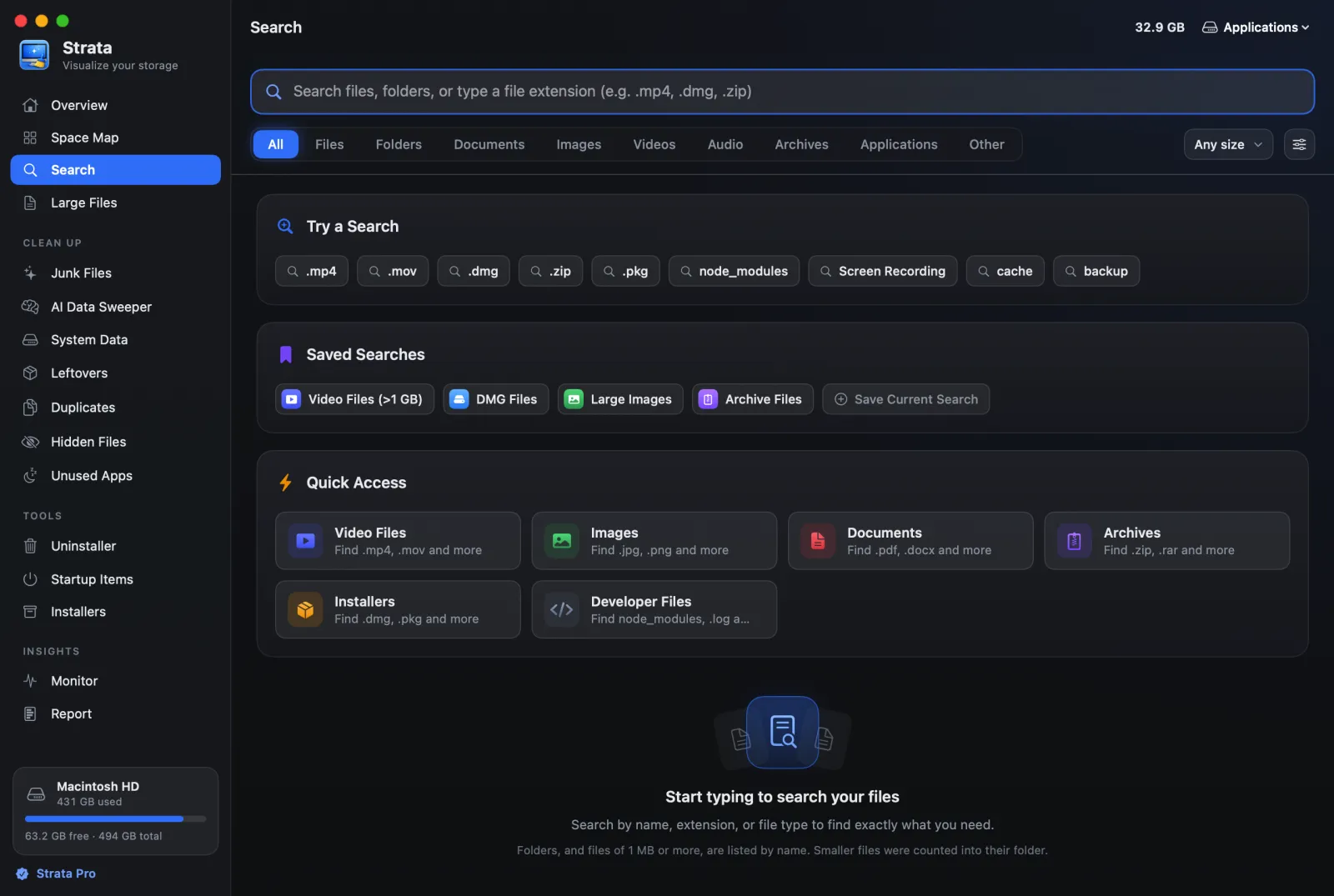
Task: Click the Monitor pulse icon
Action: coord(30,681)
